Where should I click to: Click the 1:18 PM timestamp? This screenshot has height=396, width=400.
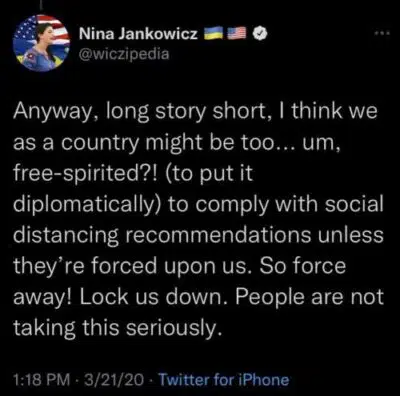click(x=42, y=380)
